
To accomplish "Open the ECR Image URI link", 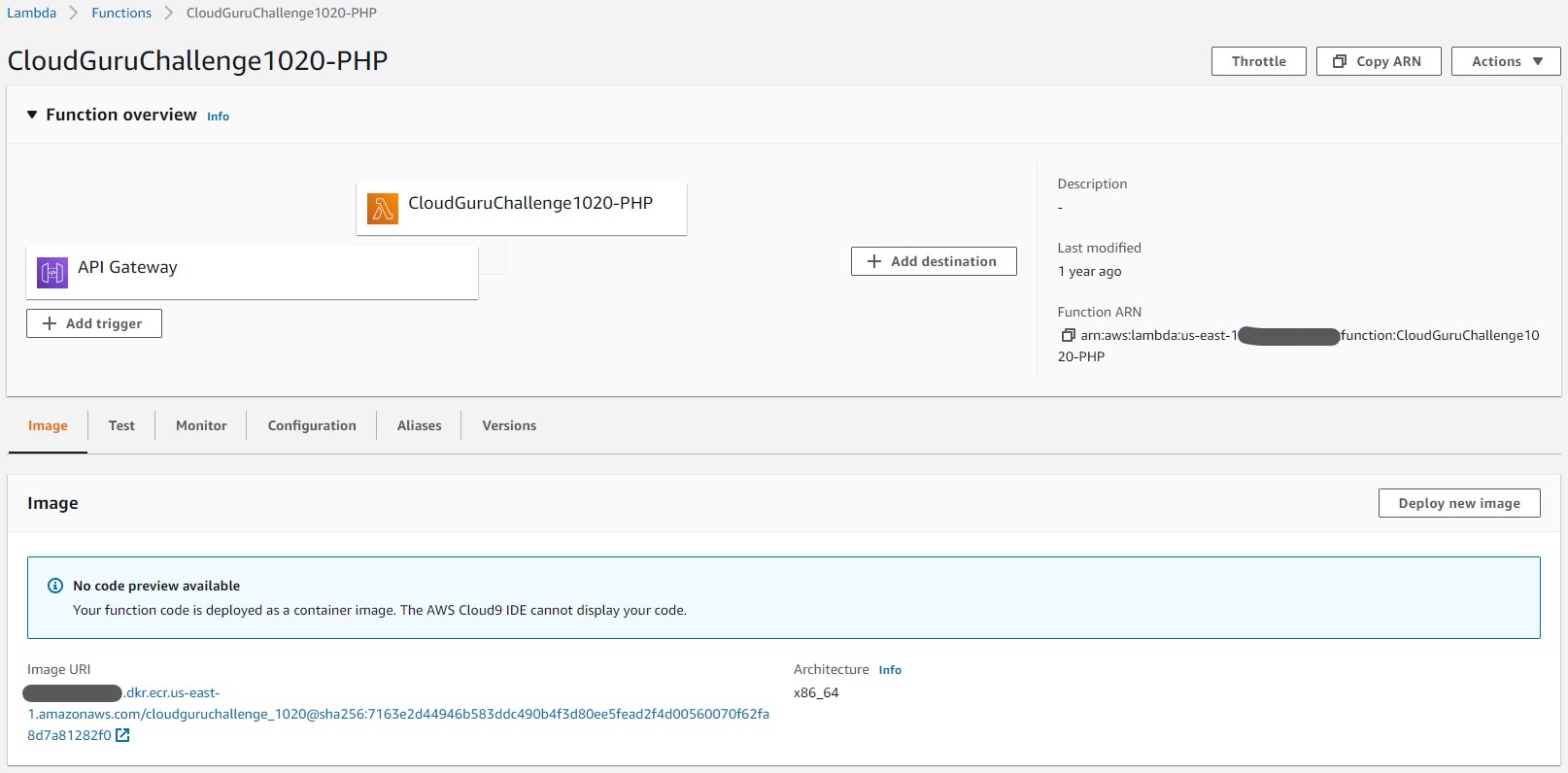I will (x=398, y=714).
